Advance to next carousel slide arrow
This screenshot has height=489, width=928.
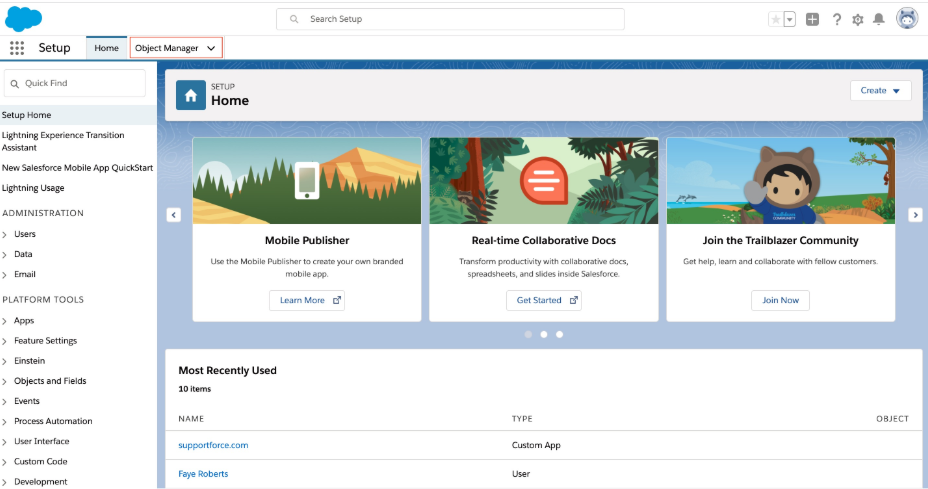click(914, 215)
